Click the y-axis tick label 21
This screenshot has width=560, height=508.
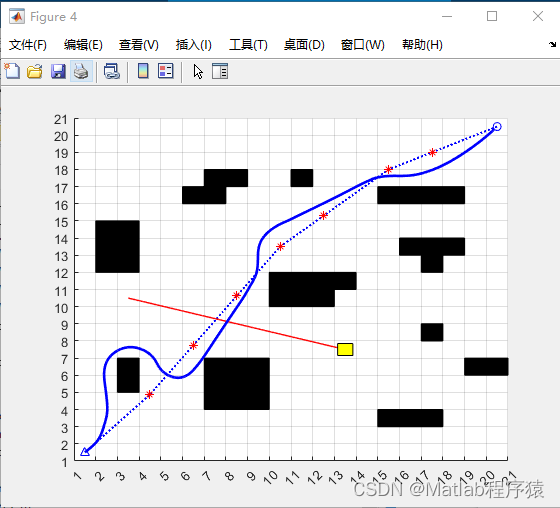[x=61, y=120]
